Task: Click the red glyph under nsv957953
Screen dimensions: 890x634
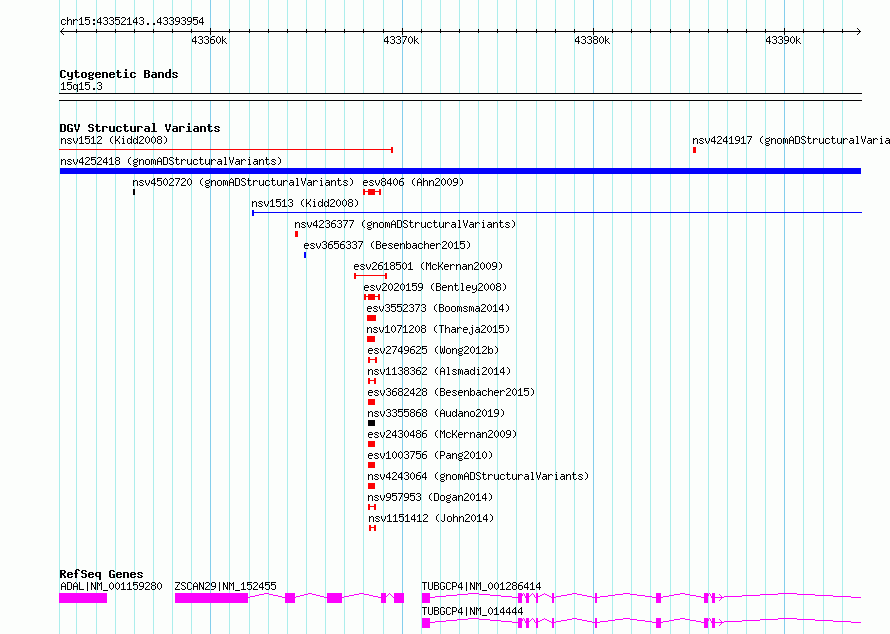Action: 372,507
